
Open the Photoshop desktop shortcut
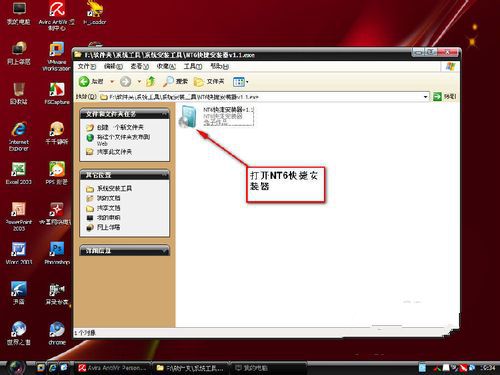57,253
